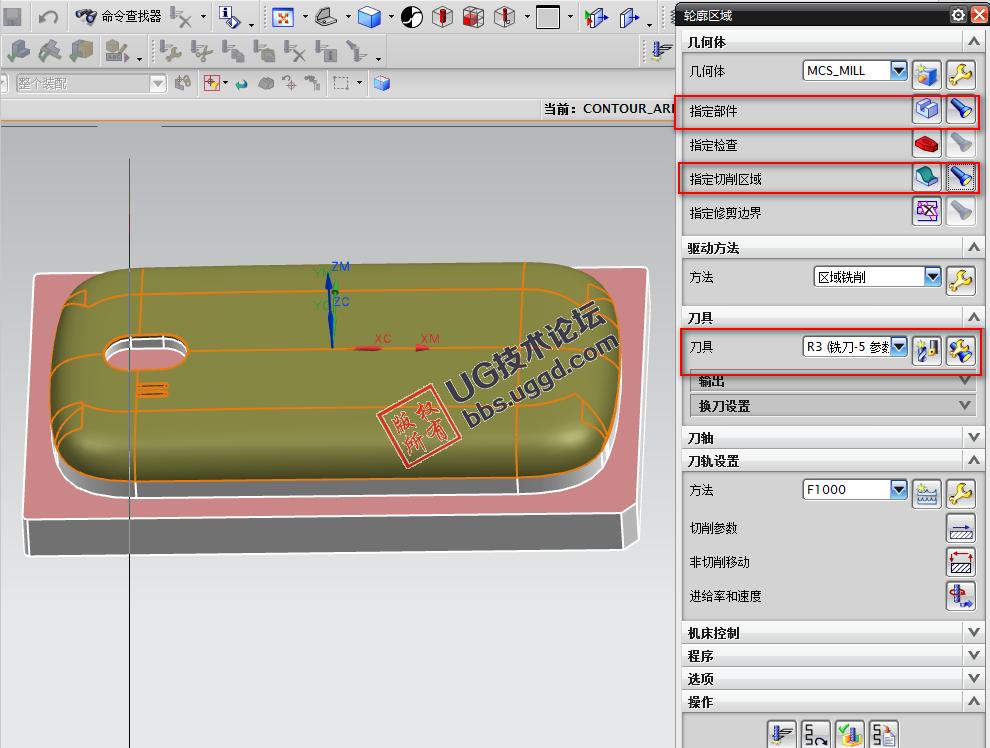
Task: Open 进给率和速度 feeds and speeds
Action: [x=960, y=597]
